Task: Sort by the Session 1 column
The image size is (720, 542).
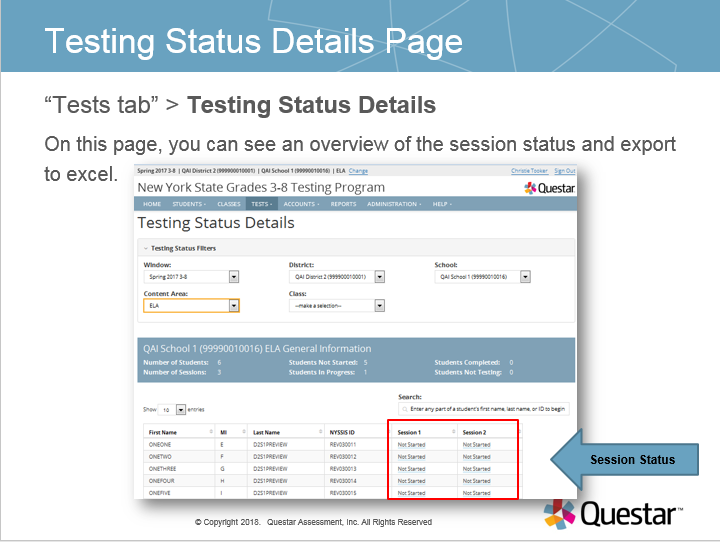Action: (x=425, y=432)
